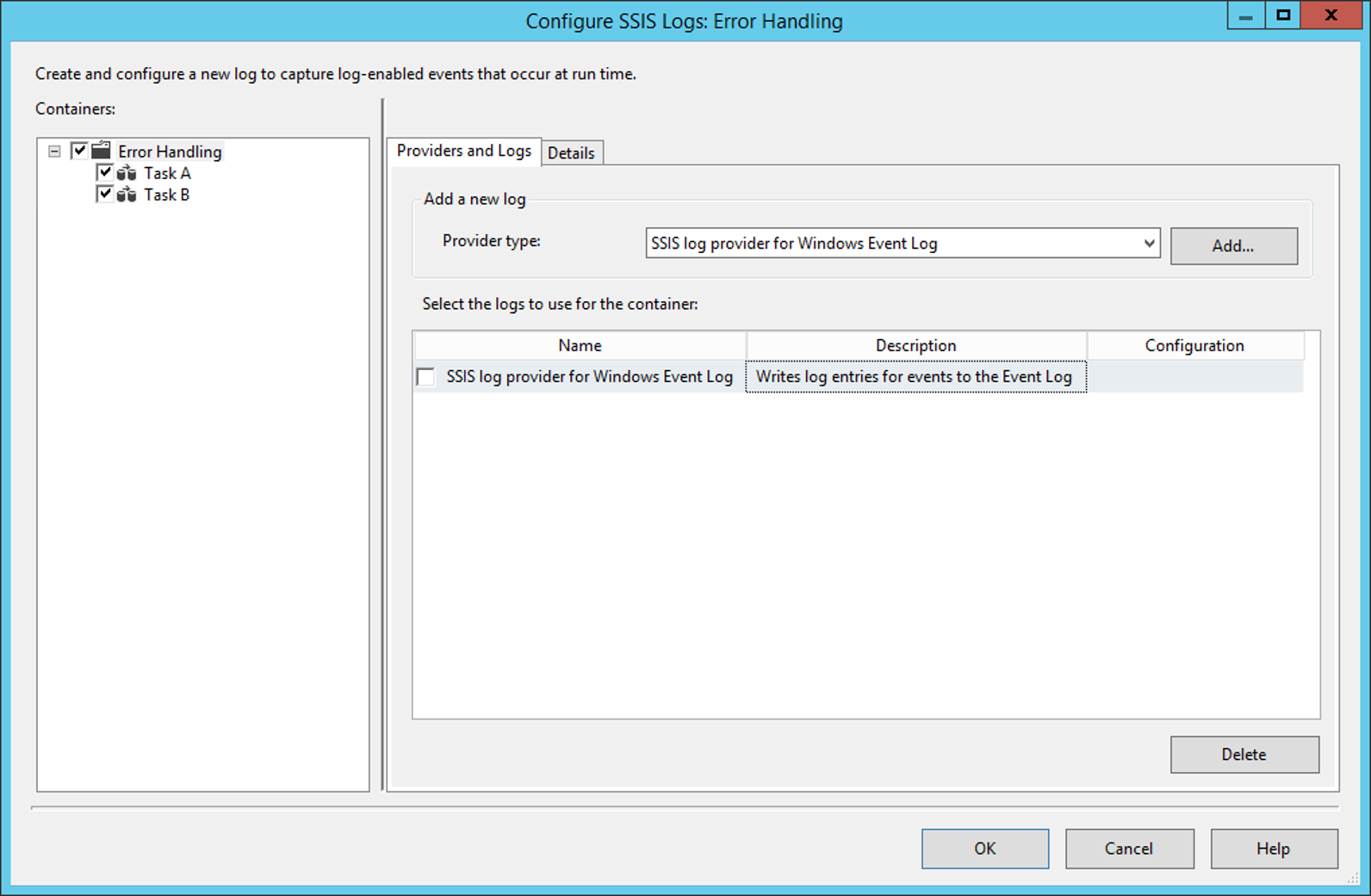
Task: Uncheck the Task B checkbox
Action: [x=105, y=194]
